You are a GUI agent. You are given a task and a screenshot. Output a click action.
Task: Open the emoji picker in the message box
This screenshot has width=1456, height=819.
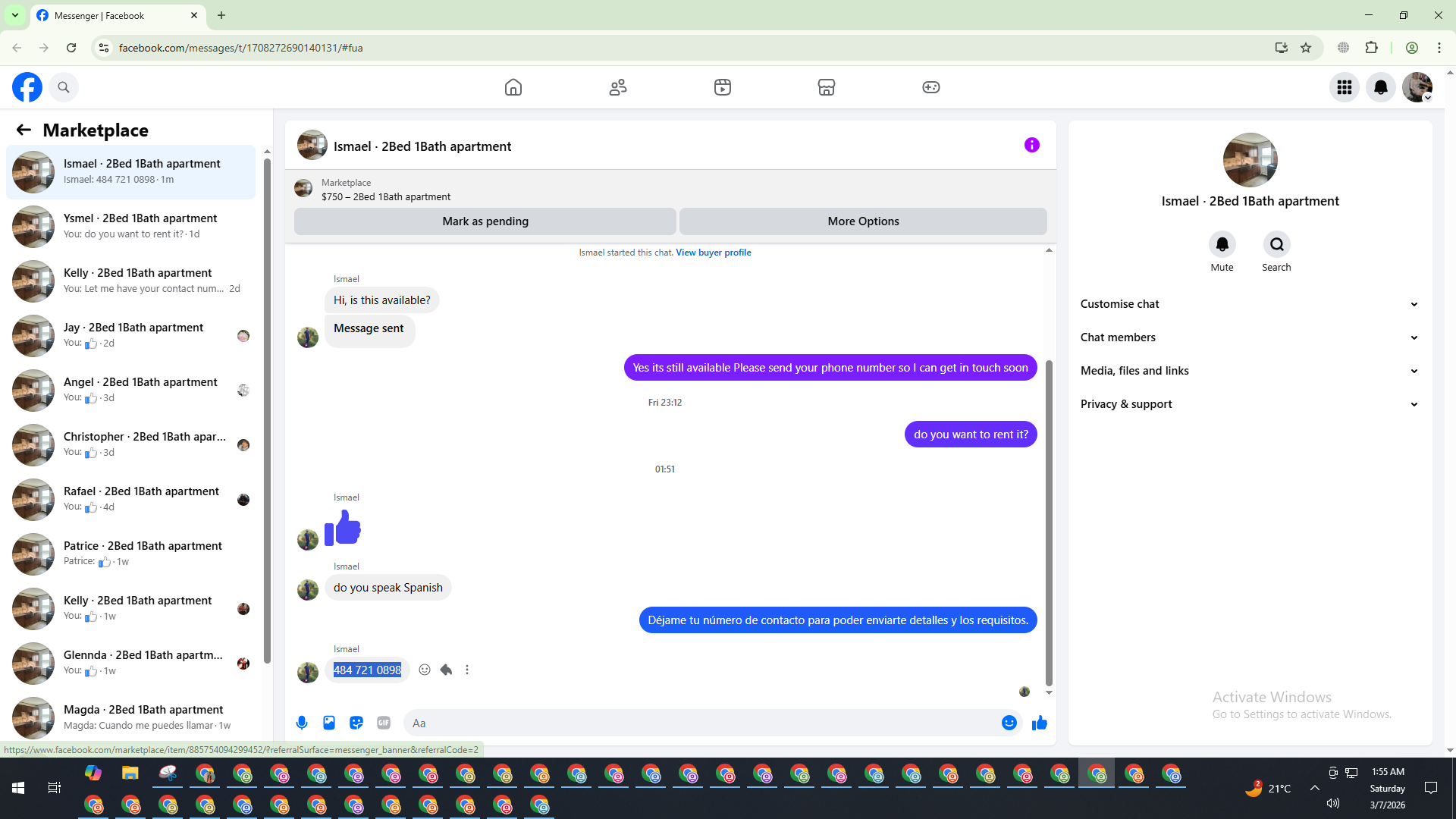(1009, 723)
